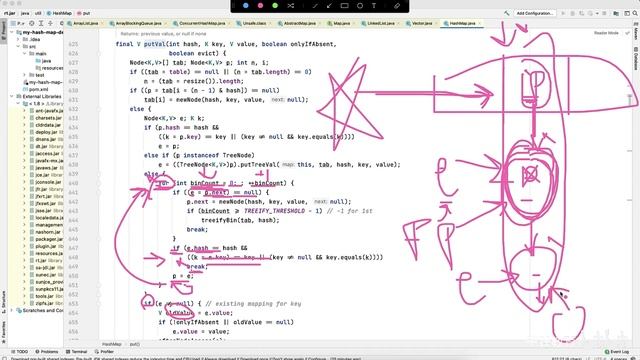Image resolution: width=640 pixels, height=360 pixels.
Task: Collapse the my-hash-map project root node
Action: (x=12, y=32)
